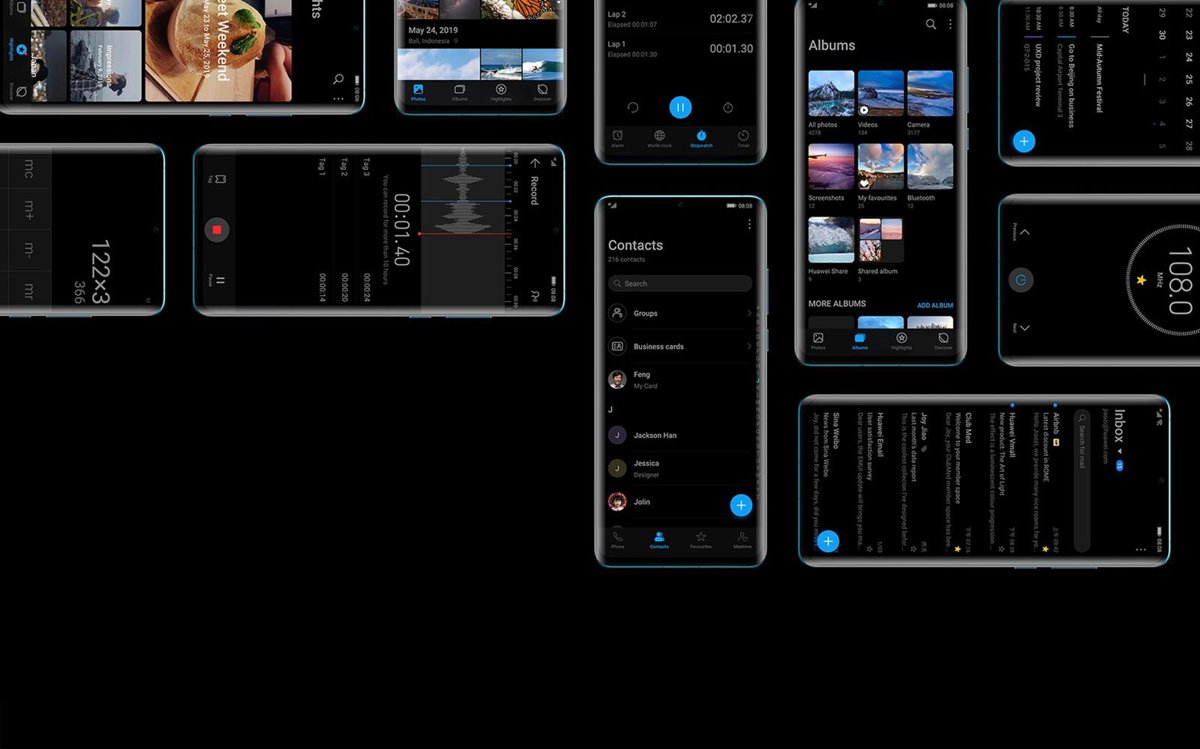Expand the Groups row chevron

tap(748, 313)
